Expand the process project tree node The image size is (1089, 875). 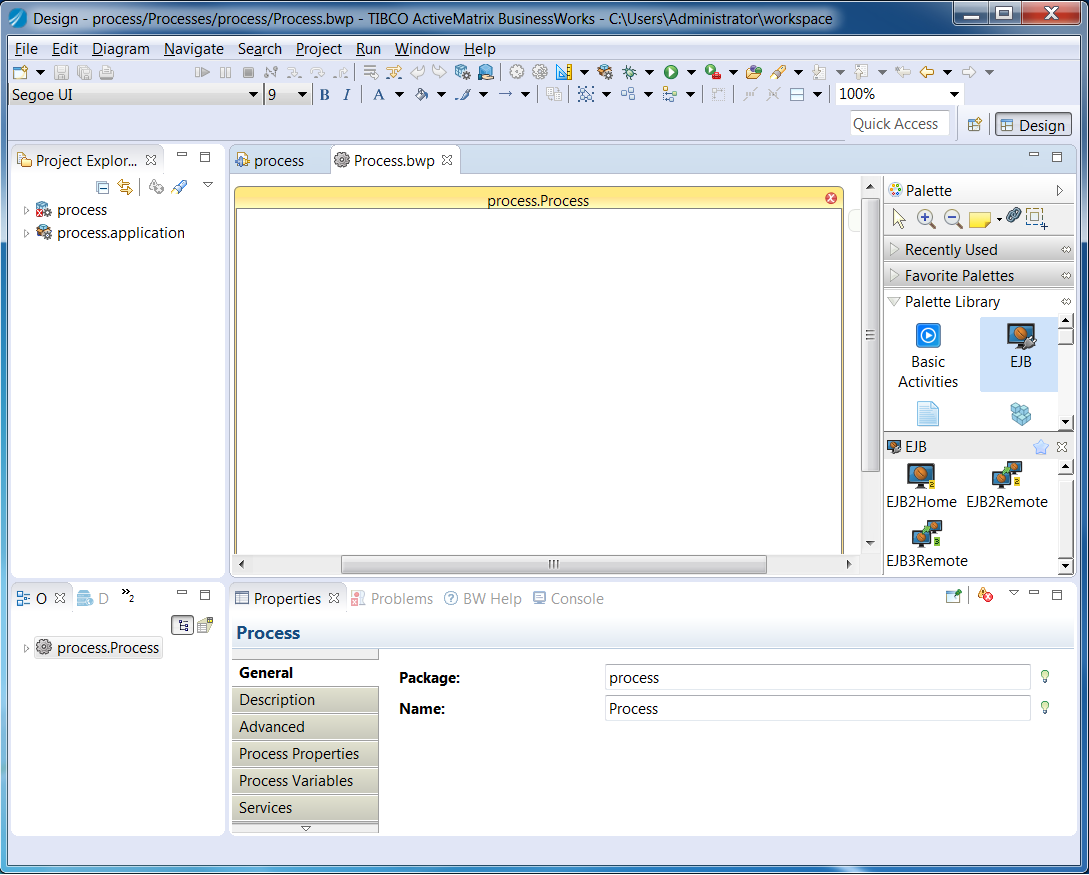[x=26, y=210]
